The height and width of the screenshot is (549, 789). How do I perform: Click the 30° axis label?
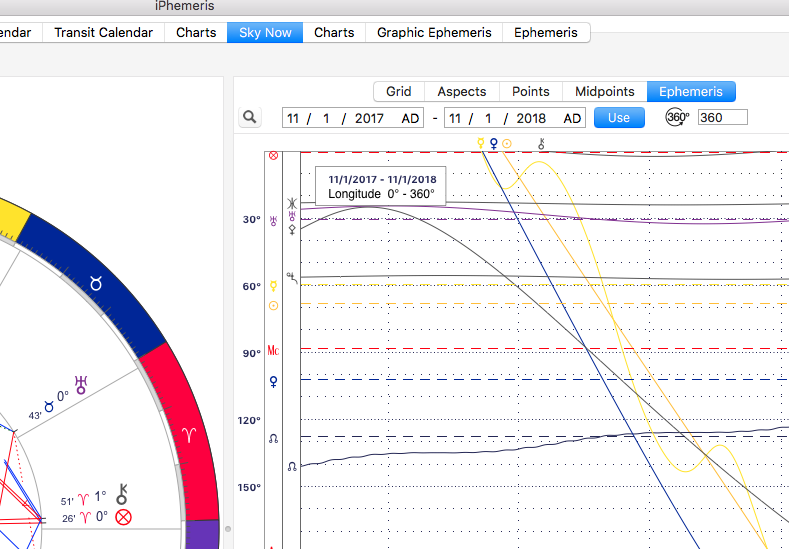coord(252,220)
